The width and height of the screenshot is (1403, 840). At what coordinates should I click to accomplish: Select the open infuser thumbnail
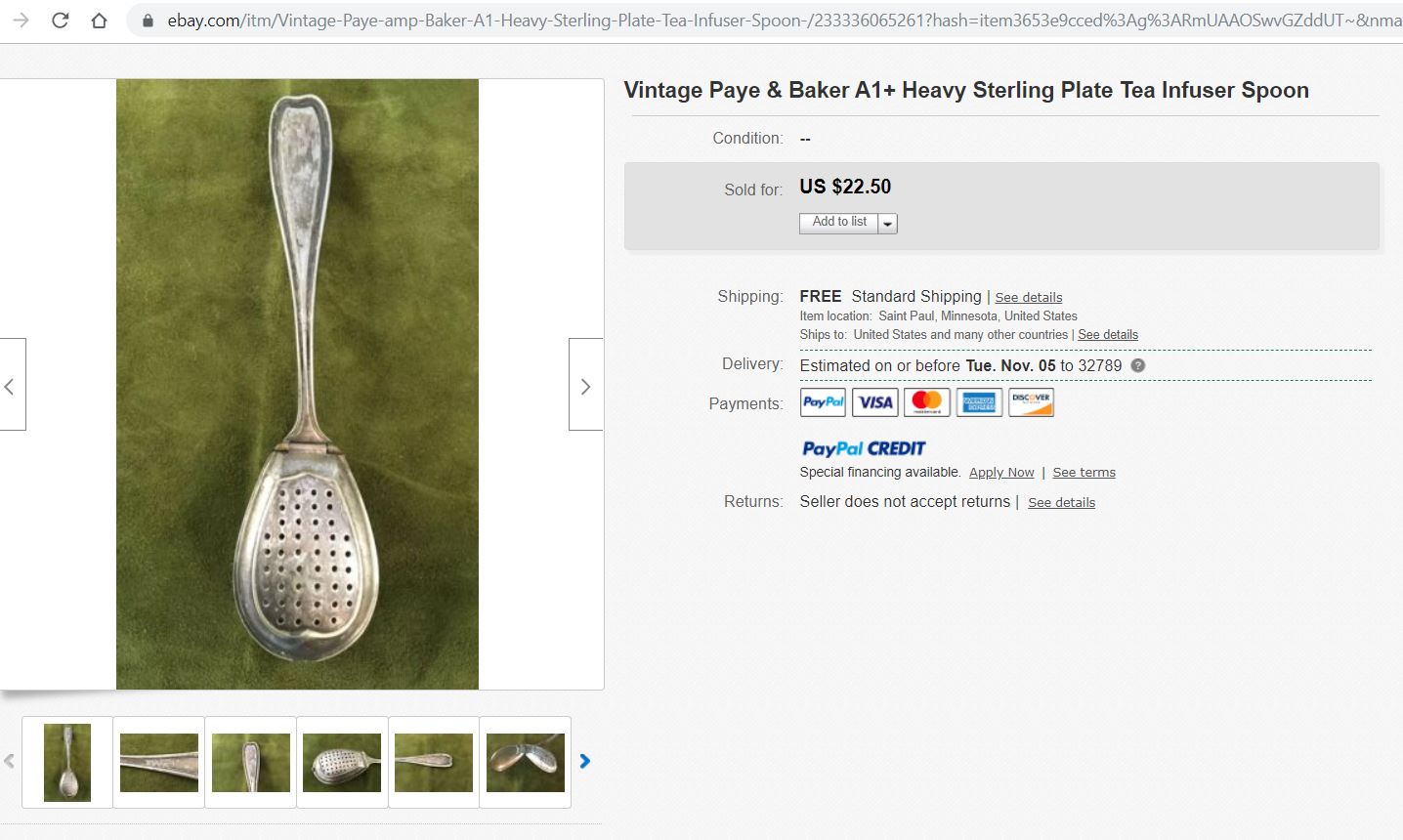pos(526,762)
